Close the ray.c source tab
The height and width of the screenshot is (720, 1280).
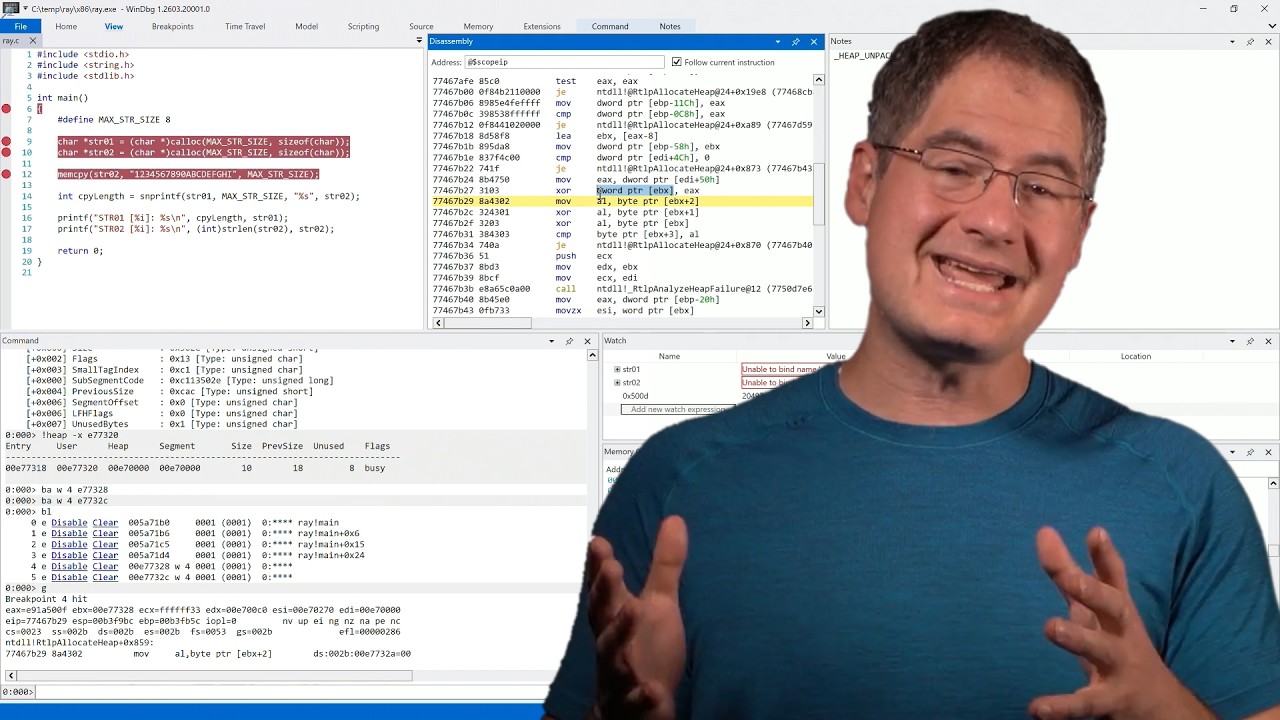click(x=32, y=41)
